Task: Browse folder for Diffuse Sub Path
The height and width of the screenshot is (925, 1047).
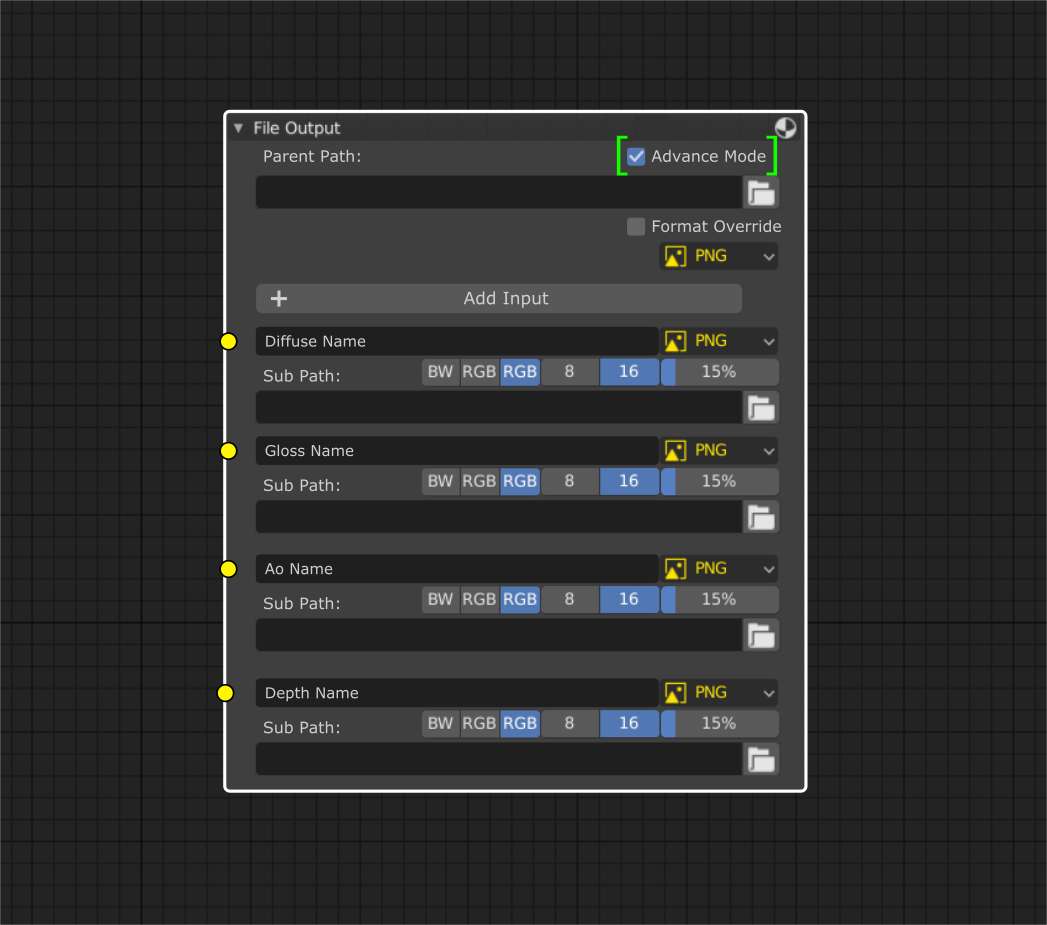Action: [x=761, y=407]
